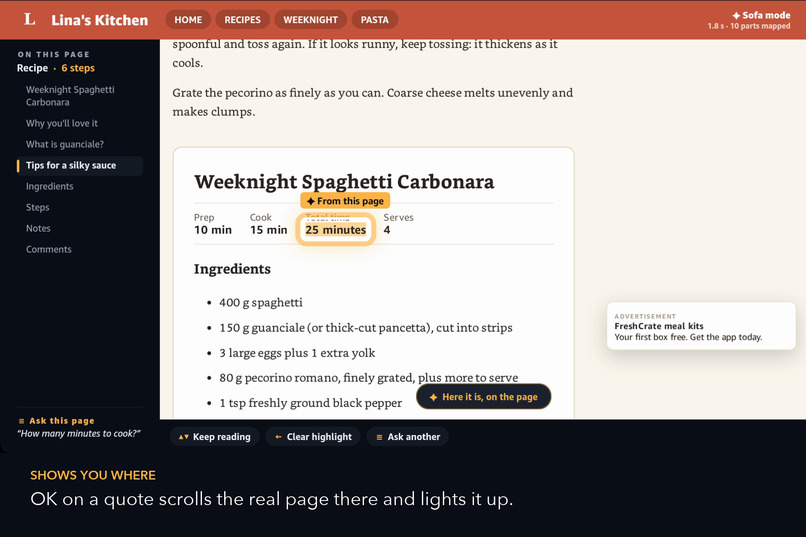The image size is (806, 537).
Task: Click the From this page tag
Action: coord(345,201)
